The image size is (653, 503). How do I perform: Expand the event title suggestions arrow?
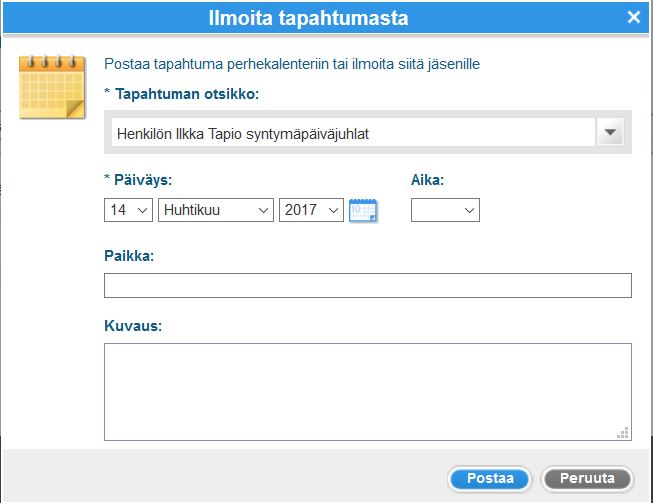(610, 132)
